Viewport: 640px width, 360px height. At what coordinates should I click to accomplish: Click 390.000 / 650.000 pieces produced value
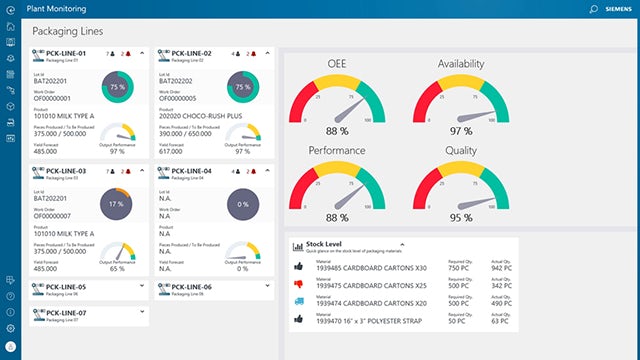tap(185, 134)
